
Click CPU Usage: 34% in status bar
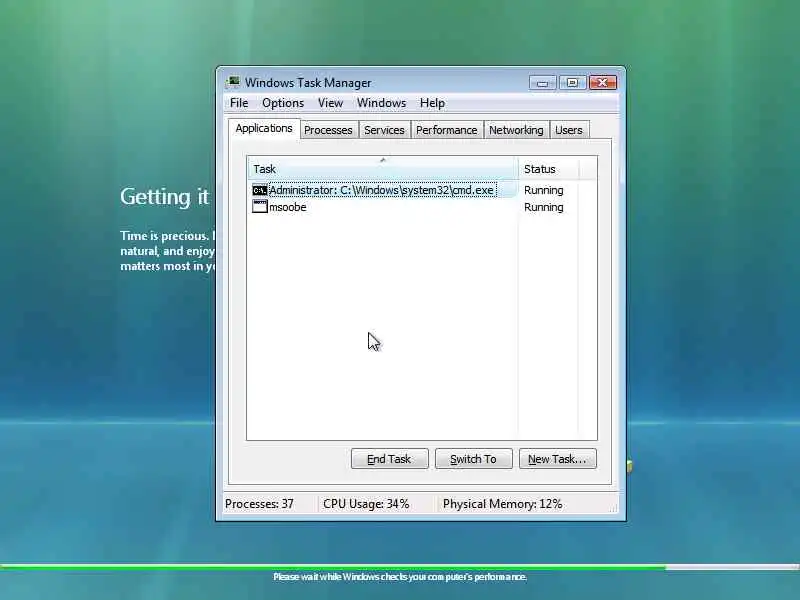tap(366, 504)
